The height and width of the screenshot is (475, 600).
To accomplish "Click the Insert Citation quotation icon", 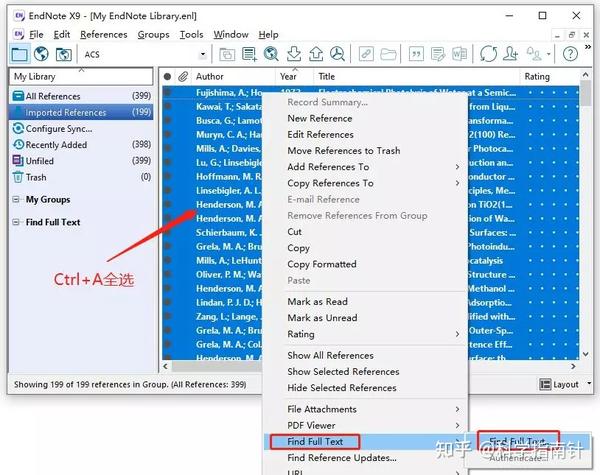I will (416, 54).
